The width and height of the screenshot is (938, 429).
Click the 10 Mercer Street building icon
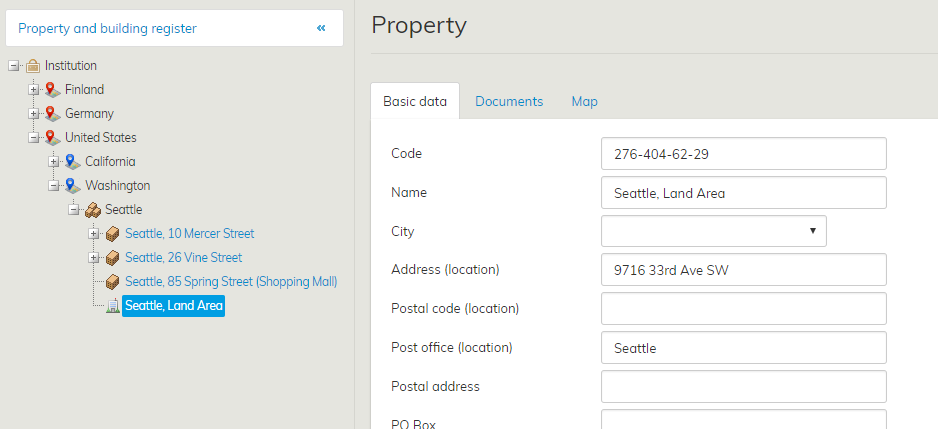coord(112,234)
